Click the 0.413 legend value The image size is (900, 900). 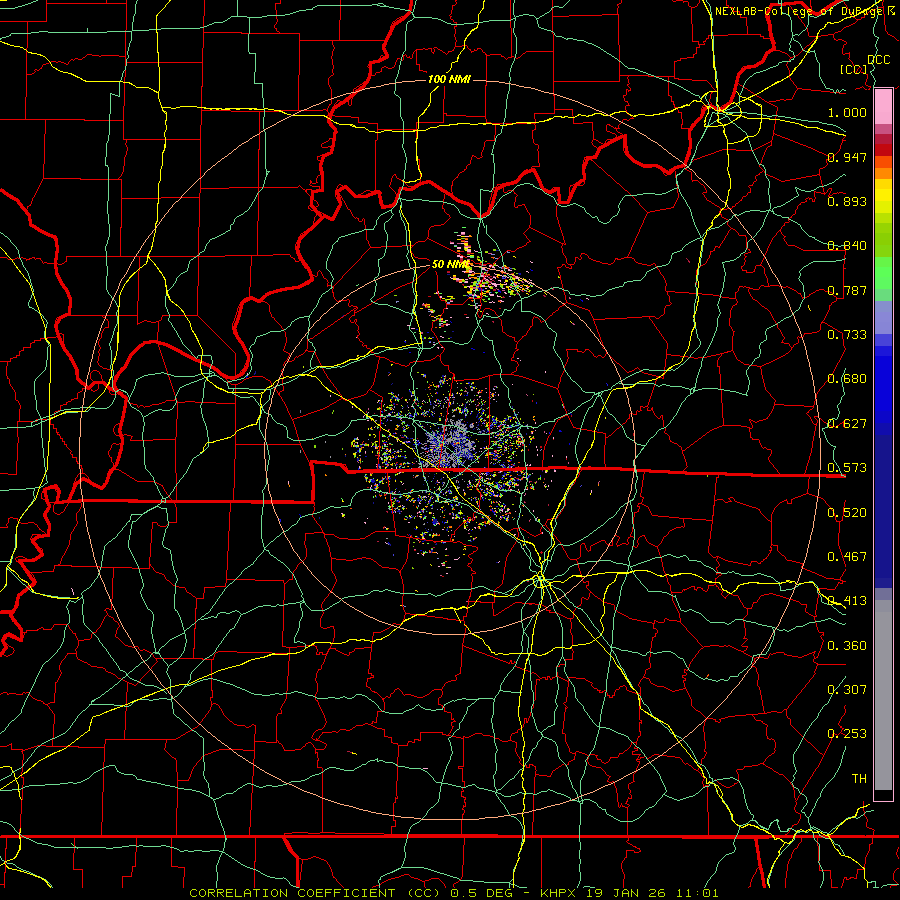[847, 601]
